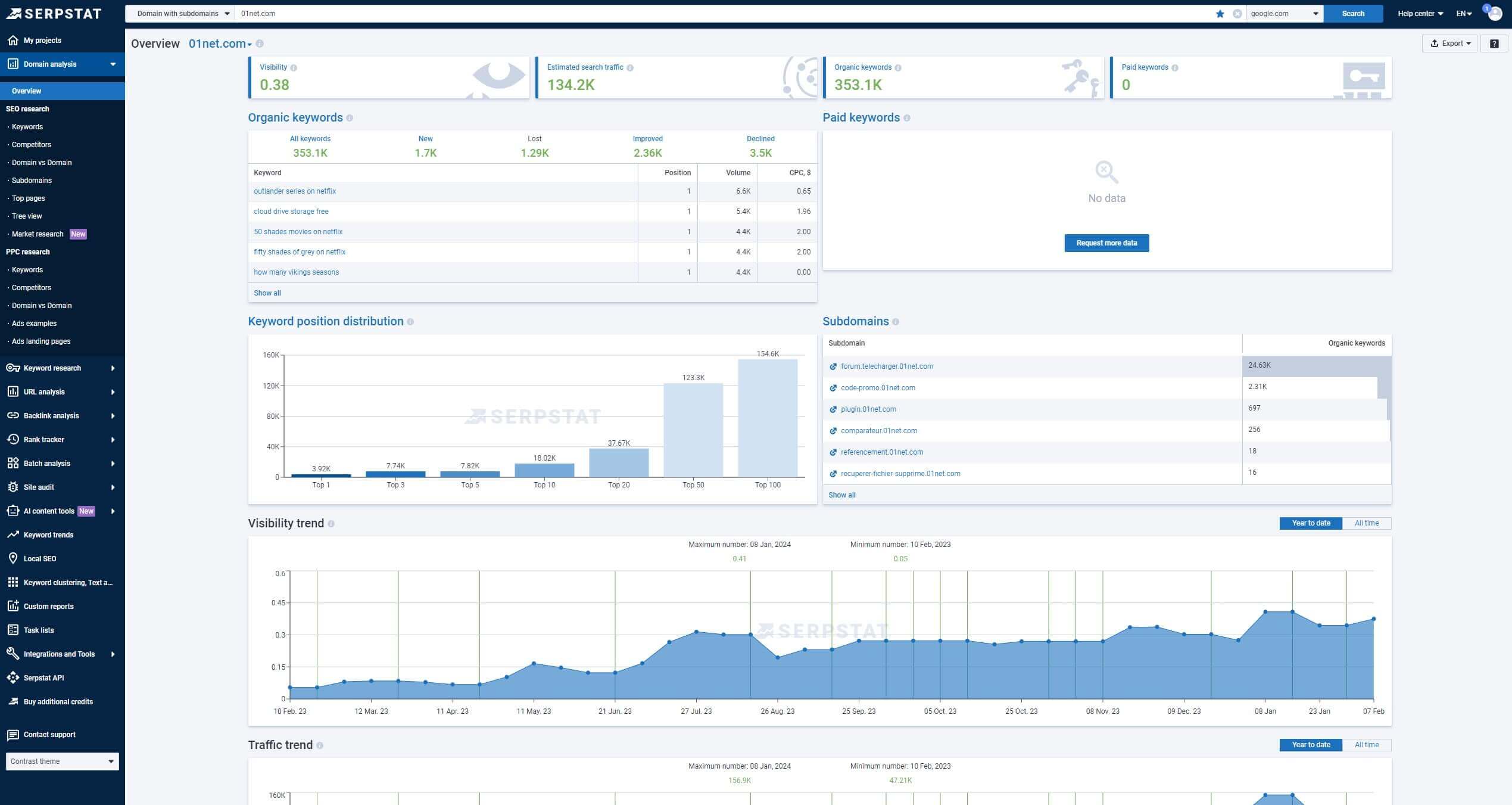Open the Help center dropdown
This screenshot has height=805, width=1512.
click(x=1420, y=14)
